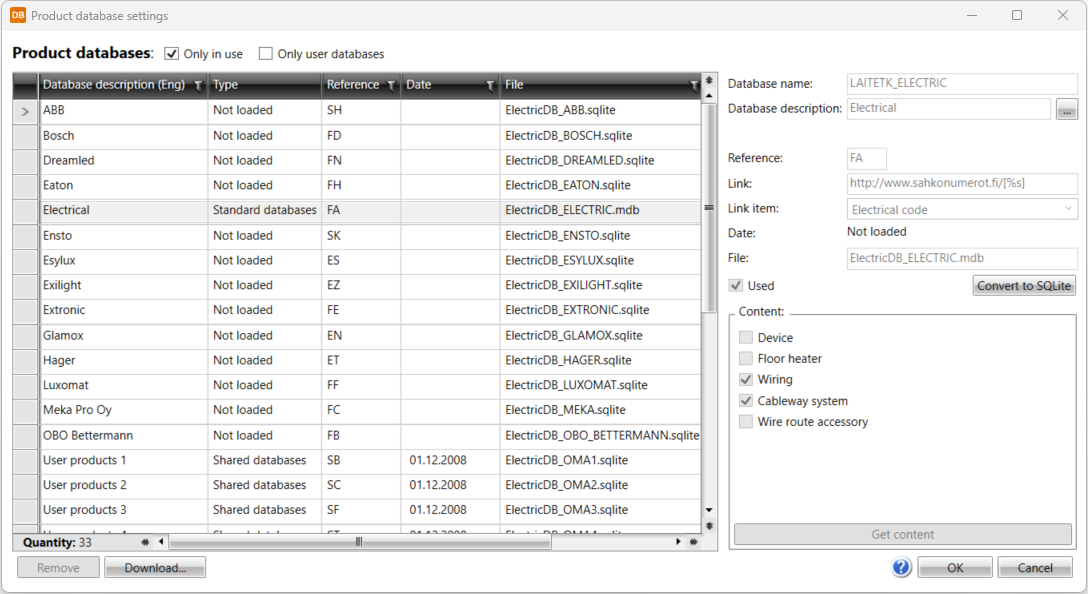Click the Convert to SQLite button
1088x594 pixels.
click(1024, 286)
